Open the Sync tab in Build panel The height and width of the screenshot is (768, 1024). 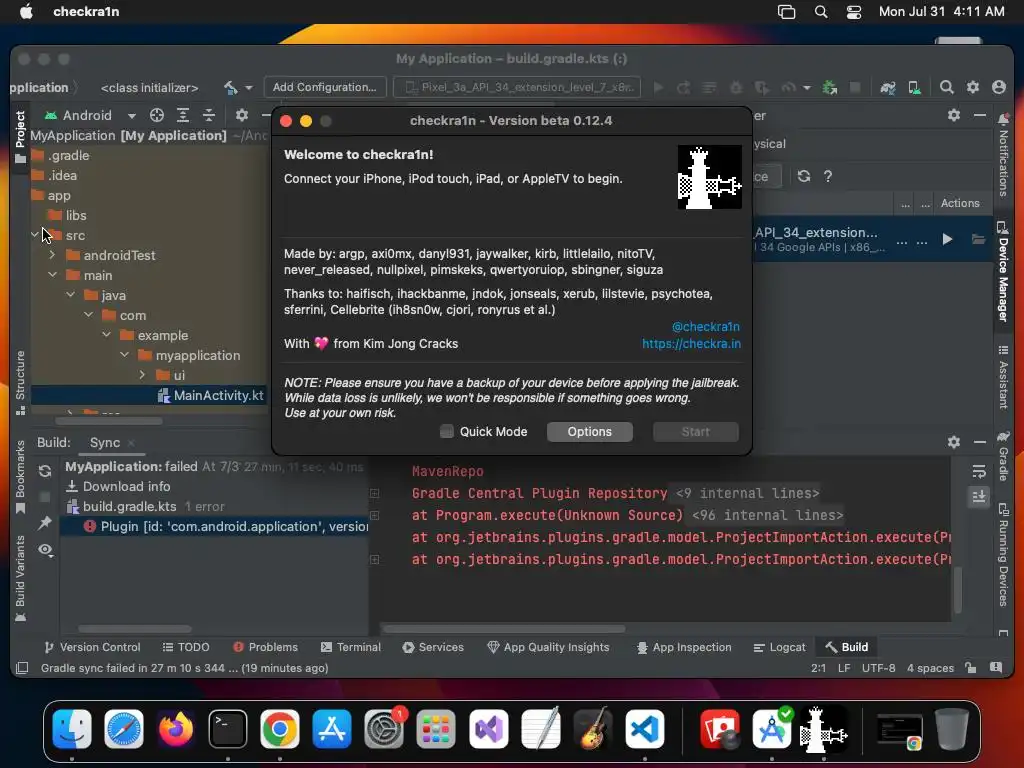pyautogui.click(x=104, y=442)
